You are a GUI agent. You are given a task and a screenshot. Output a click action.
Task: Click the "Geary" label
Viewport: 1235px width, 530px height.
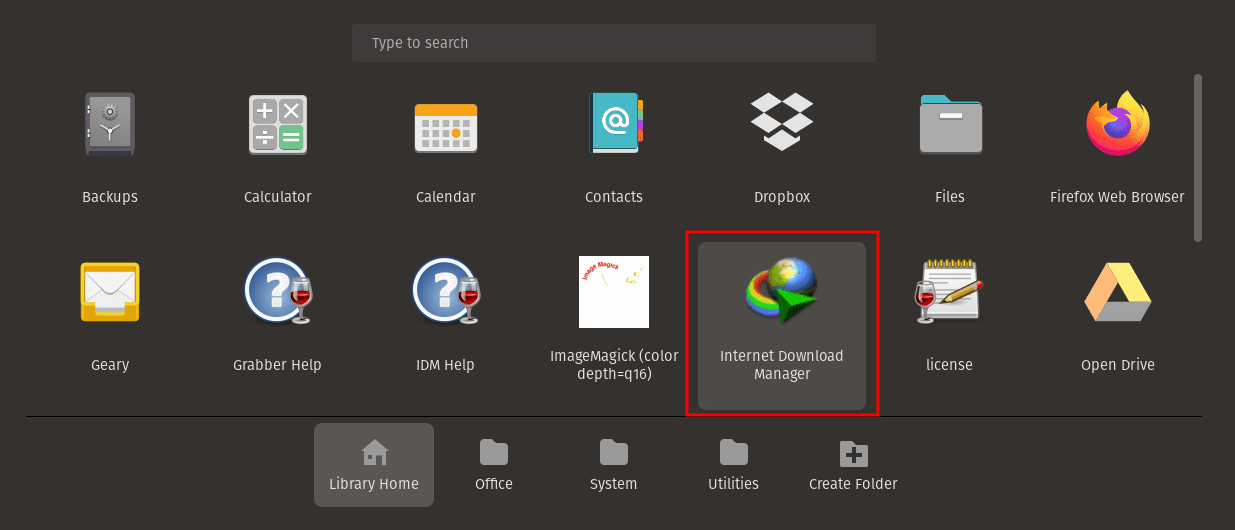(x=110, y=365)
